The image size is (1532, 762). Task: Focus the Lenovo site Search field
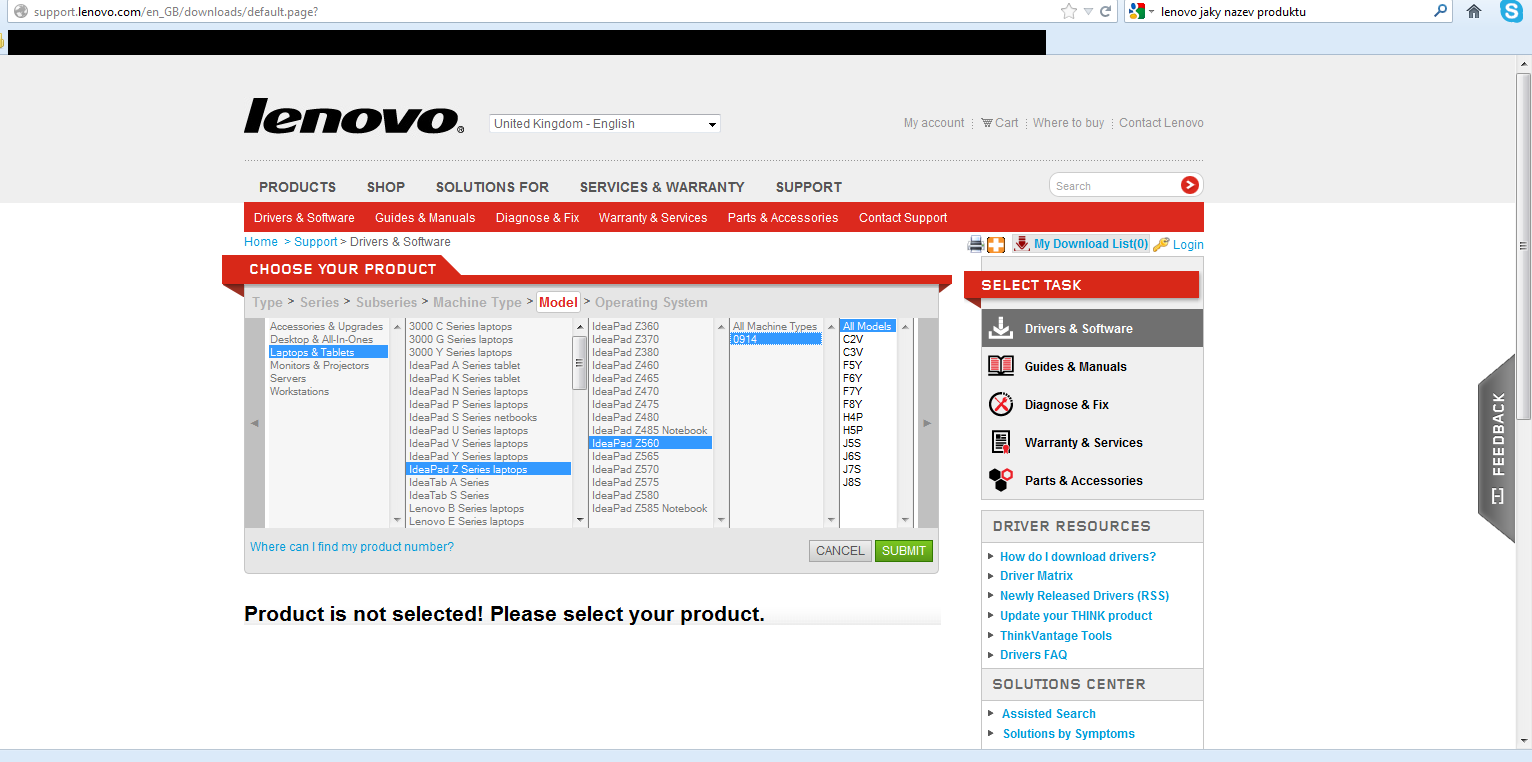(1114, 186)
